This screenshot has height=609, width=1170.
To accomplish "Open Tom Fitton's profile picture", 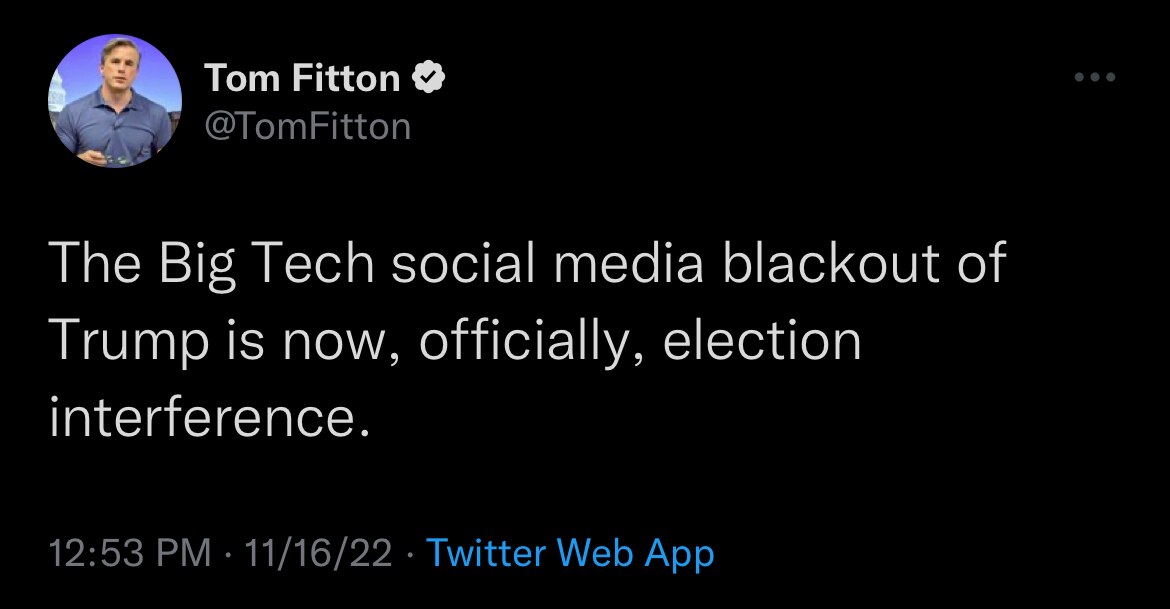I will [115, 101].
